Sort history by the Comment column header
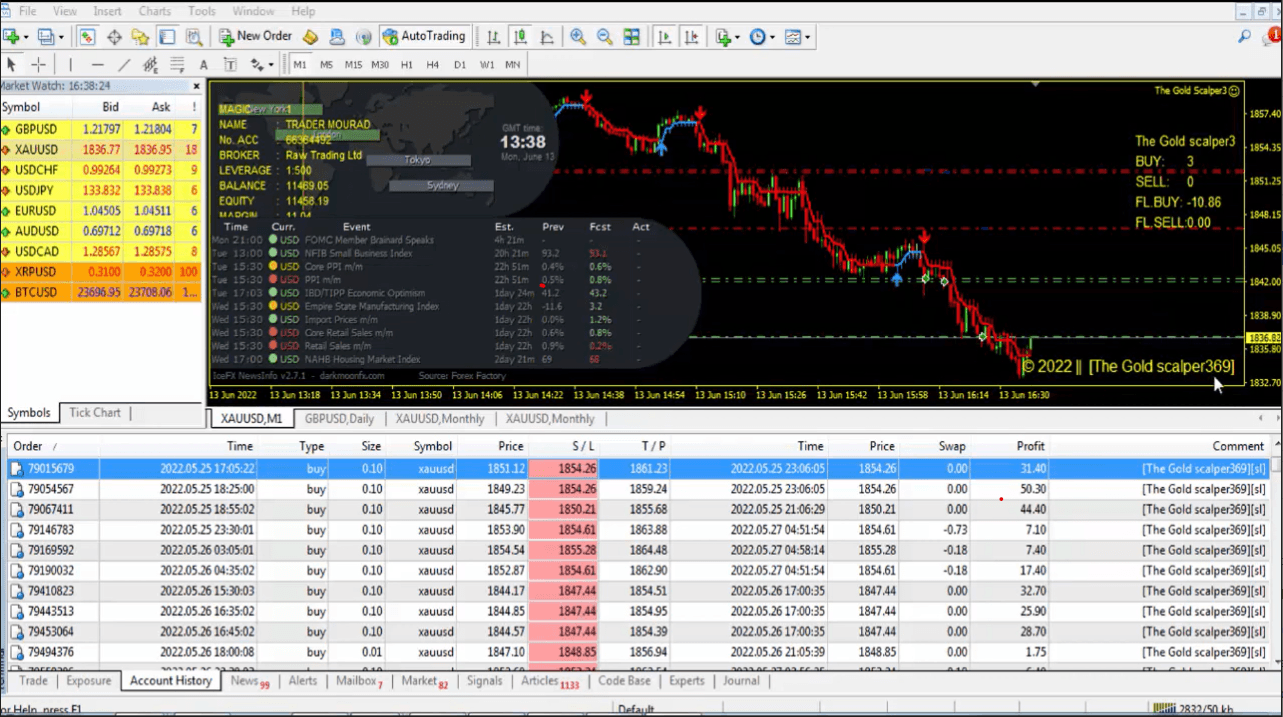Viewport: 1283px width, 717px height. (1158, 446)
